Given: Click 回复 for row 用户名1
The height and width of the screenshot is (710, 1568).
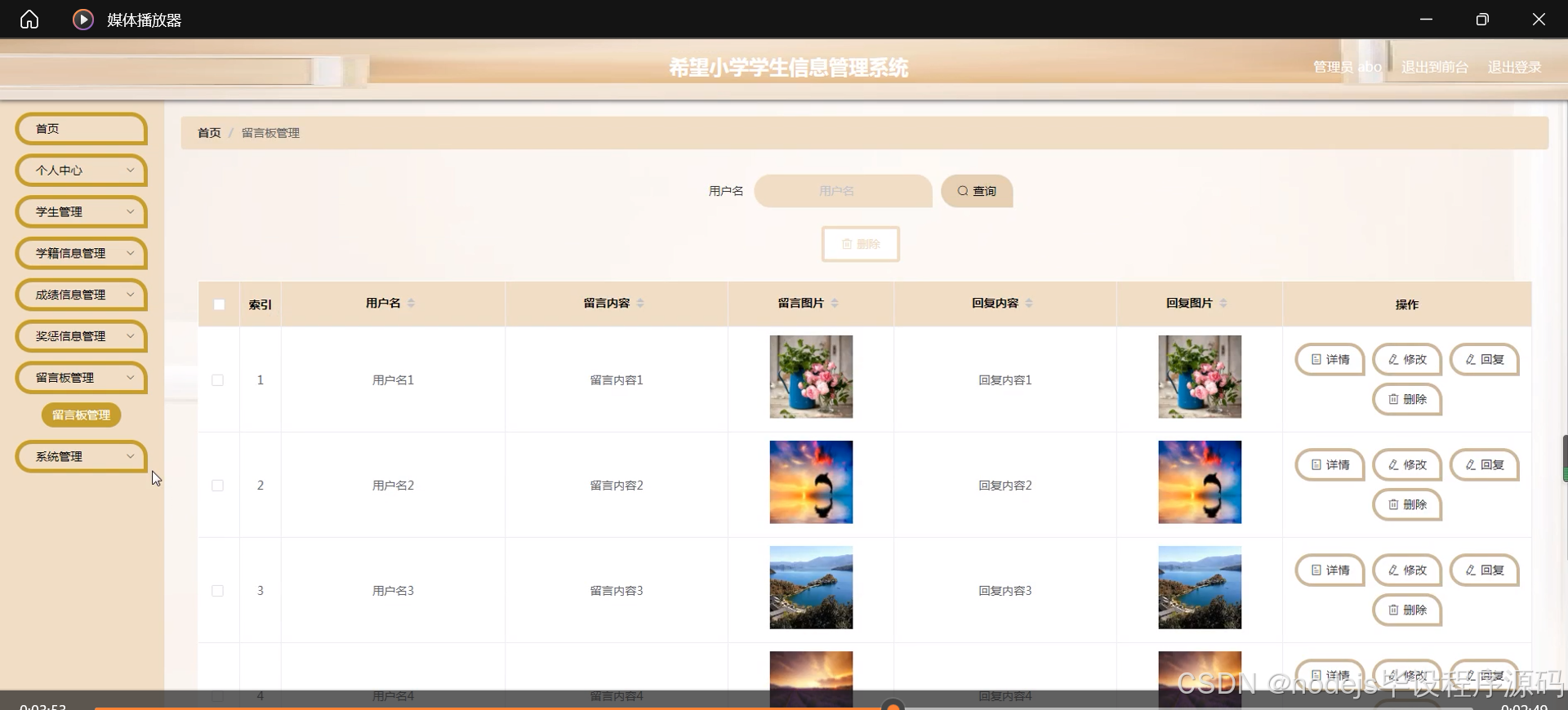Looking at the screenshot, I should click(1484, 359).
